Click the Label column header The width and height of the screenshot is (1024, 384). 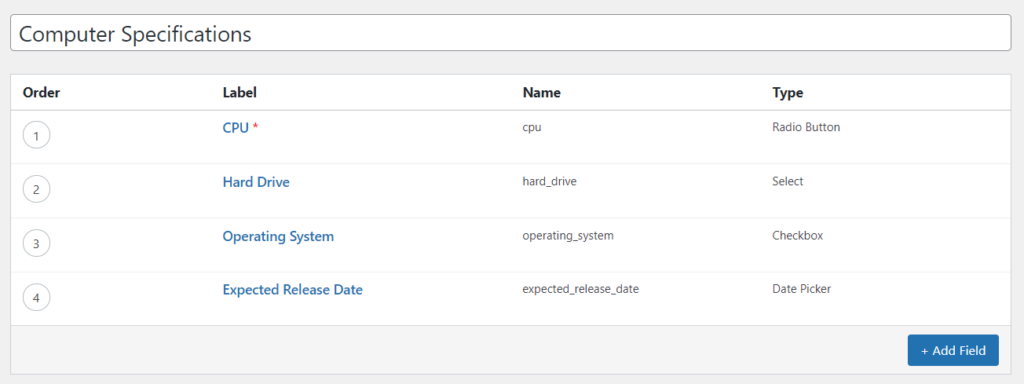[240, 93]
